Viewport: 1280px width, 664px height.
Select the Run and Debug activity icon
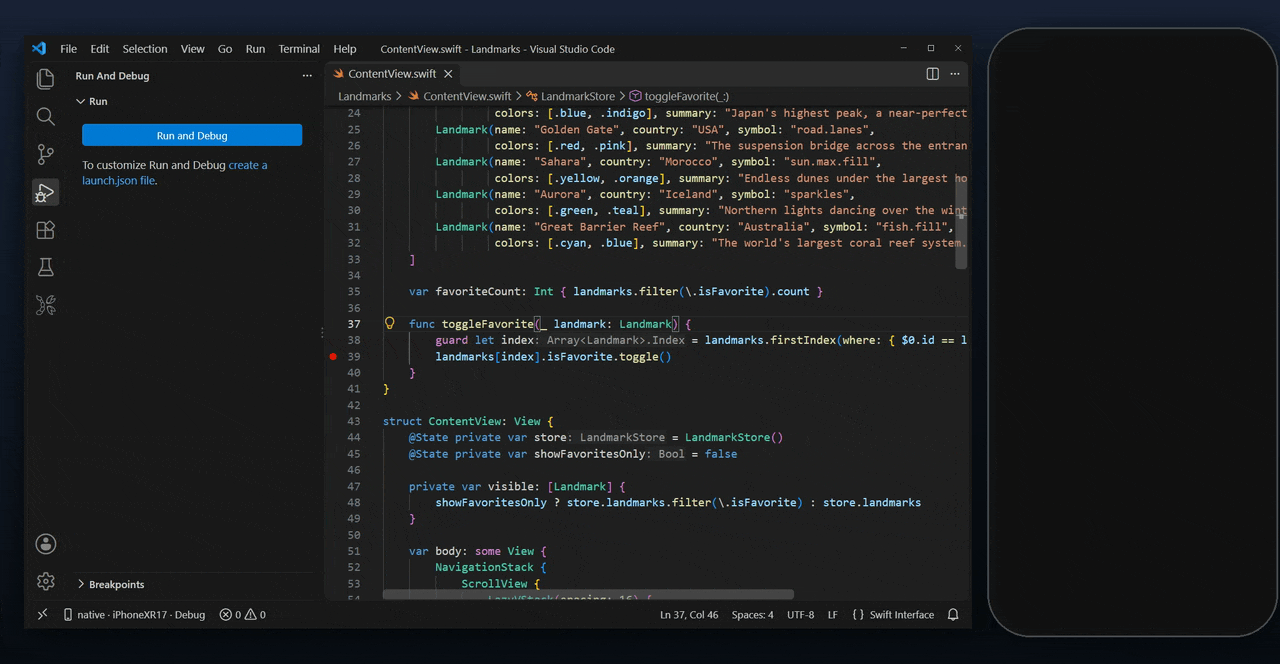coord(45,192)
